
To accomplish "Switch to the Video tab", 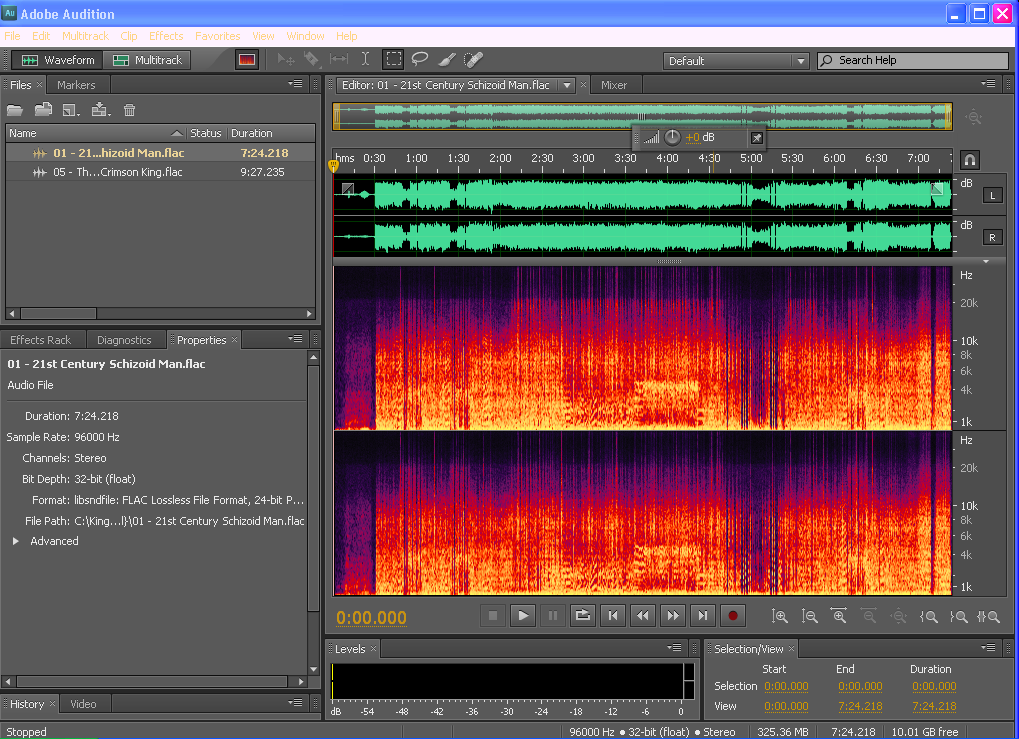I will click(x=83, y=704).
